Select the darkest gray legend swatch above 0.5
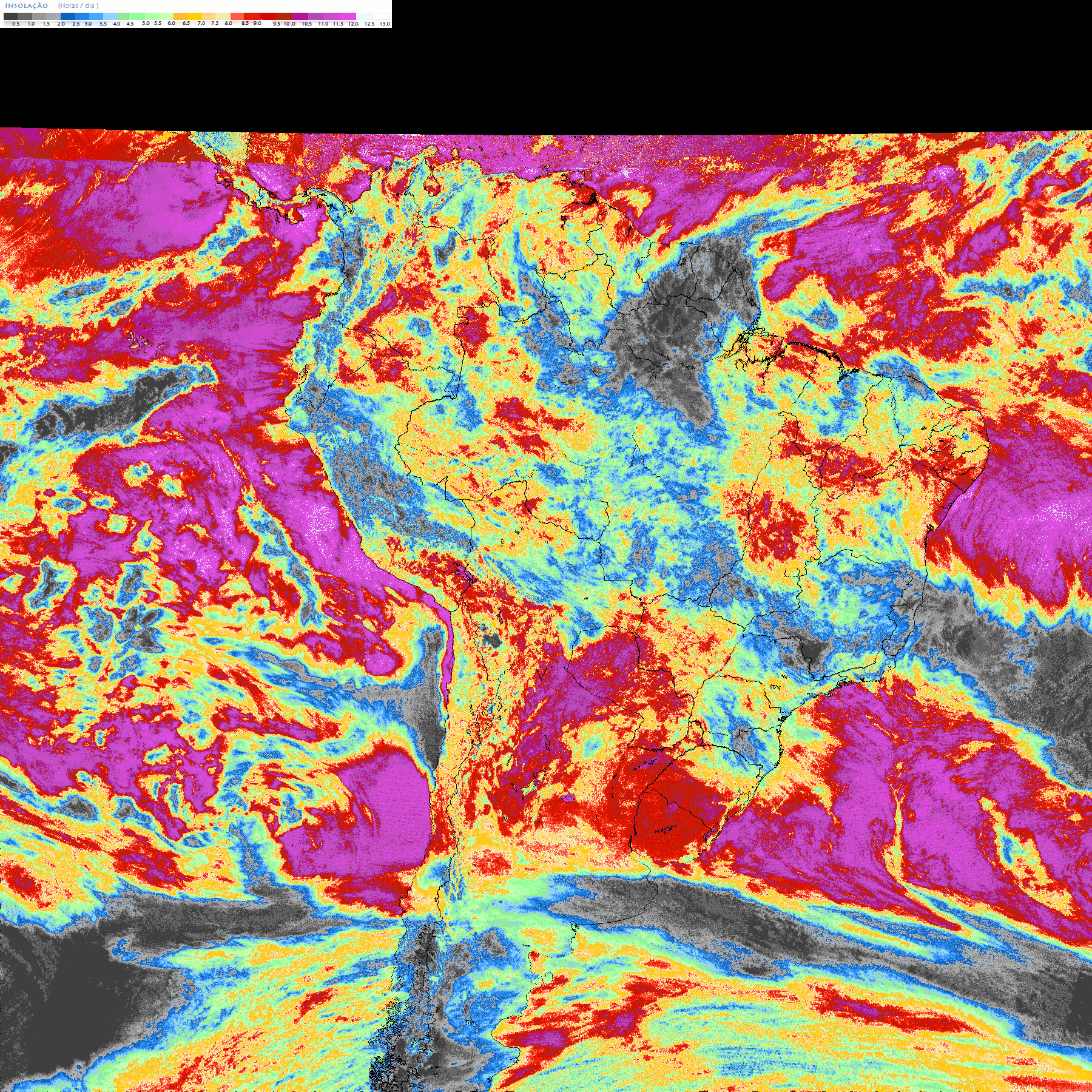Viewport: 1092px width, 1092px height. [x=10, y=16]
